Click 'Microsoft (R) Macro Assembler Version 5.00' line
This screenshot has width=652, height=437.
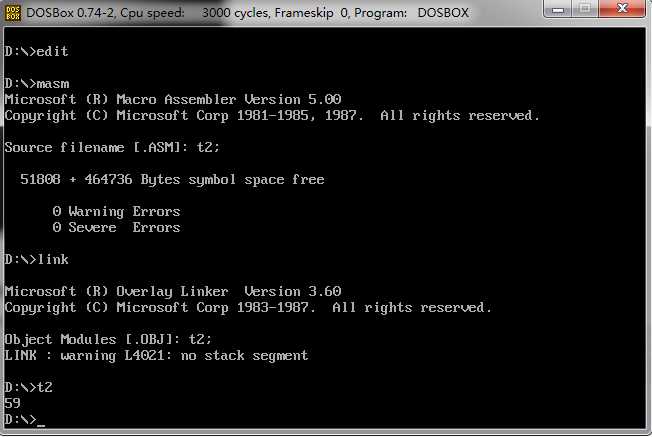point(173,99)
